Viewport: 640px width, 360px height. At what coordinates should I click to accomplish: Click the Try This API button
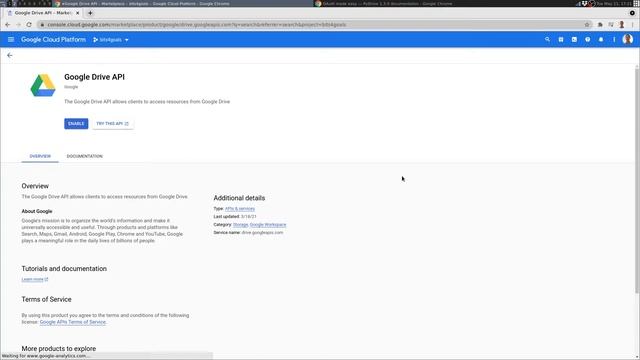click(113, 124)
